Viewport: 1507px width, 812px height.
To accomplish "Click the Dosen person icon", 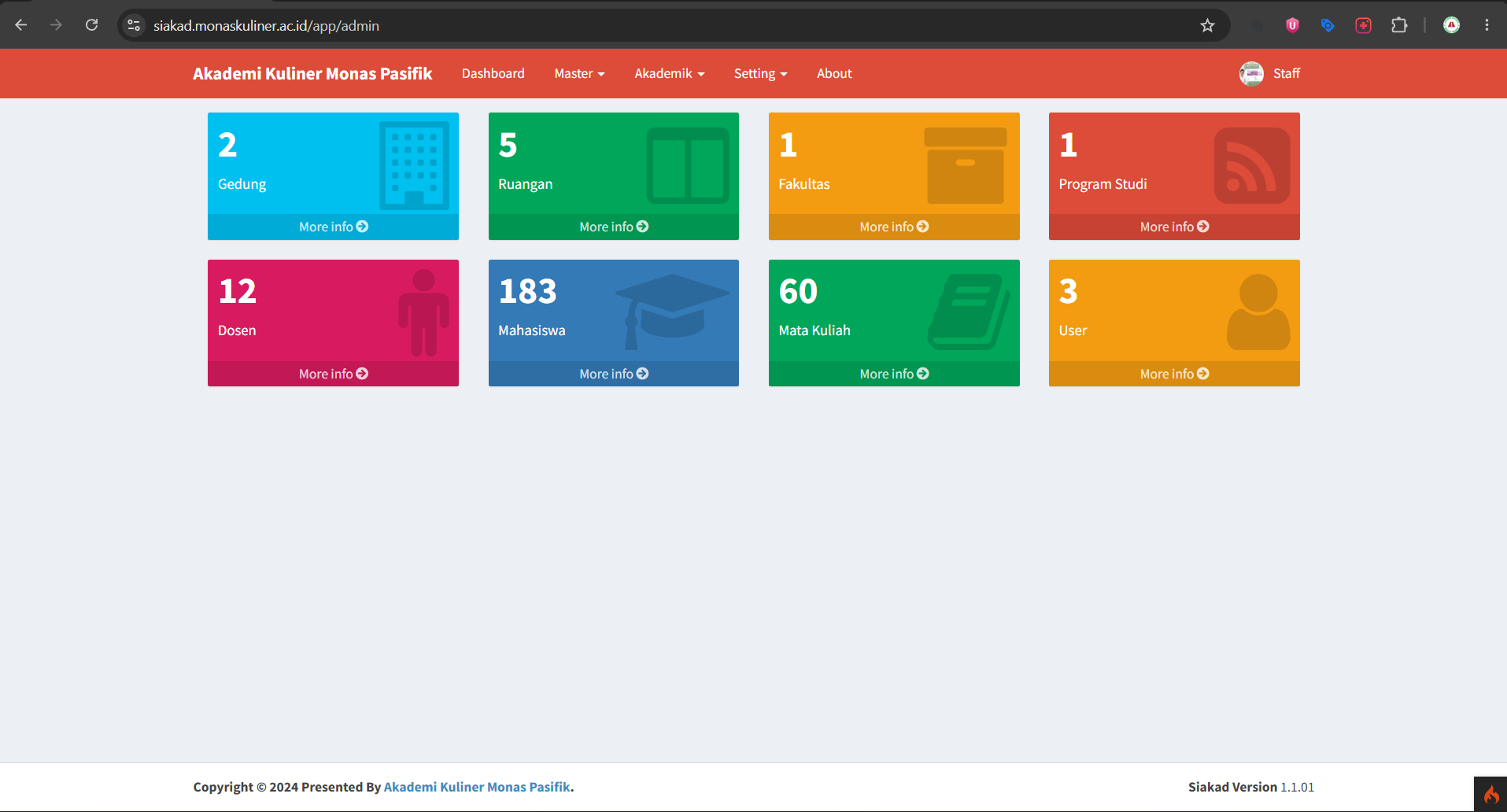I will coord(423,312).
